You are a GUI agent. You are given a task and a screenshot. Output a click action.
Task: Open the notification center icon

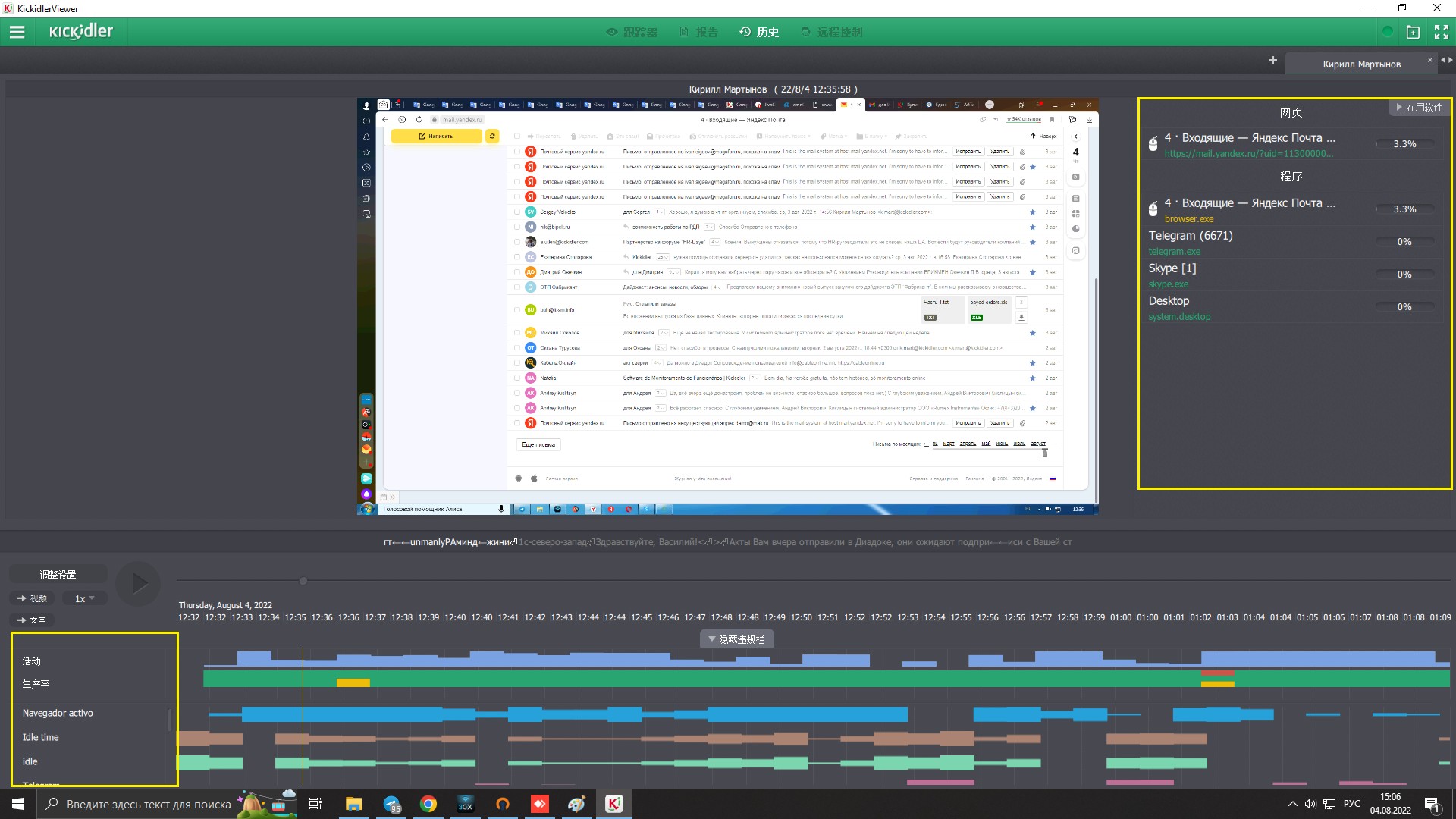tap(1432, 804)
